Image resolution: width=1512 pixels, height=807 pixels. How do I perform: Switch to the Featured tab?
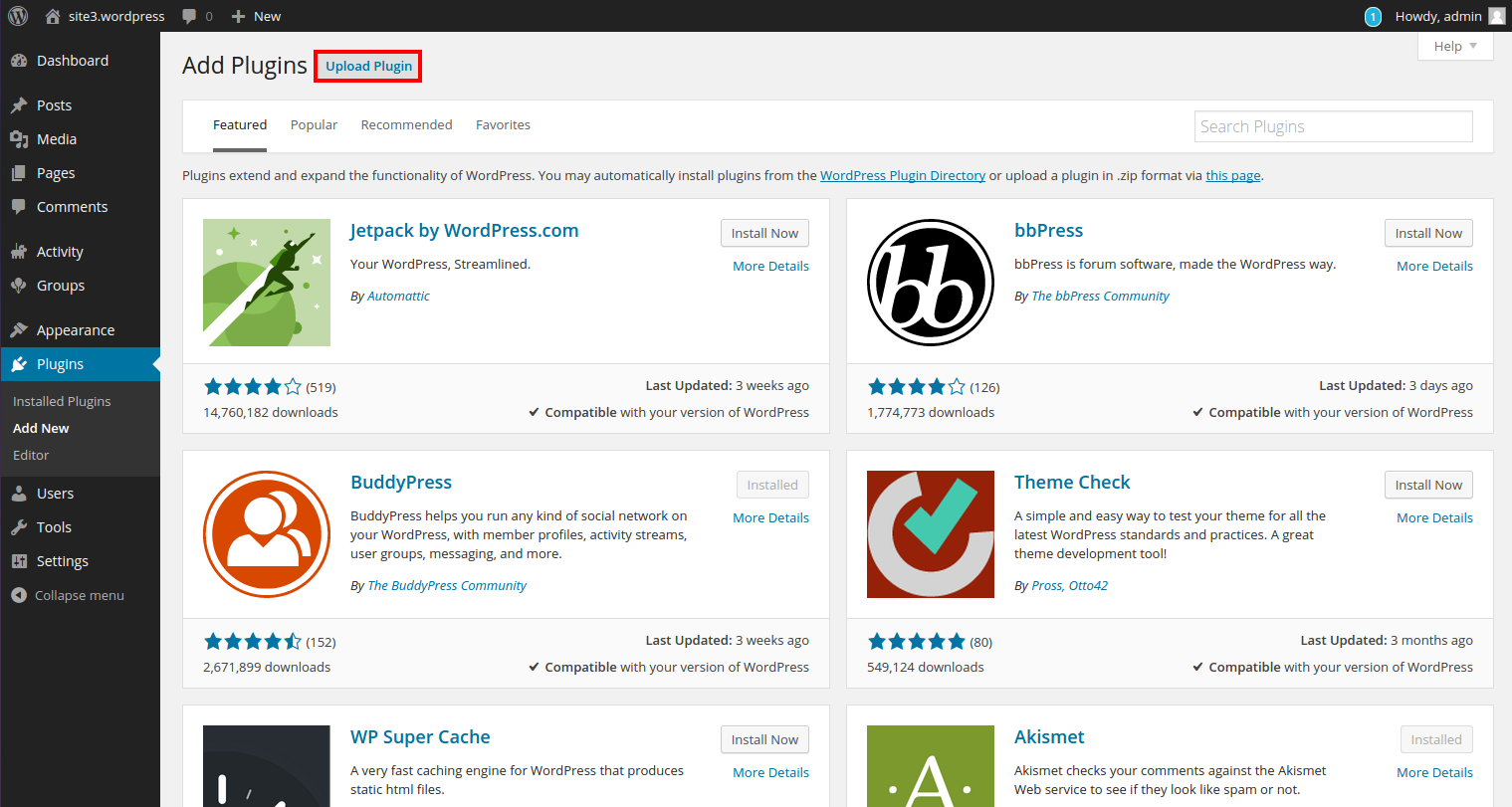(x=240, y=125)
